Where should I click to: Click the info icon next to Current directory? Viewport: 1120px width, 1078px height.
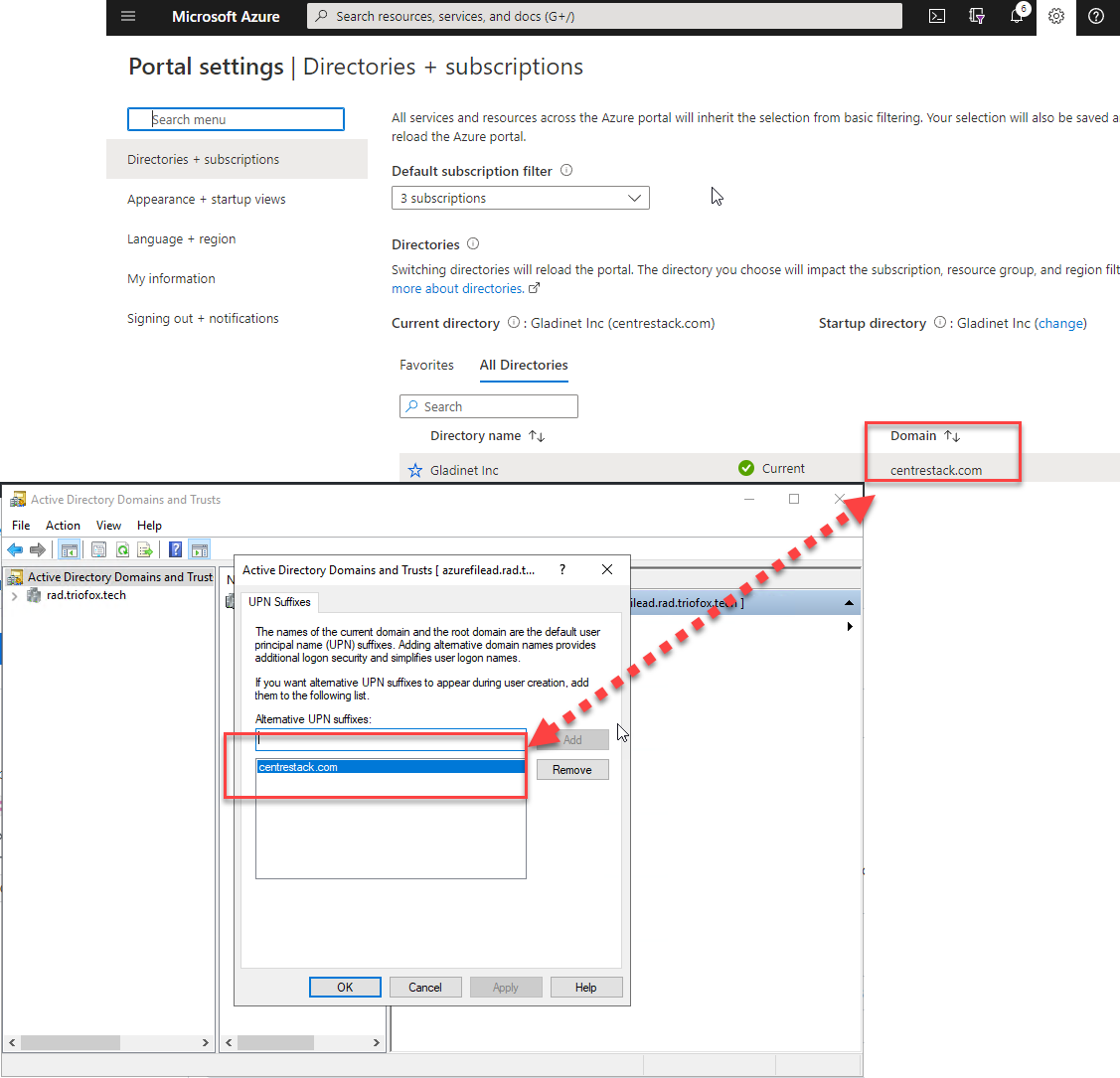pos(514,322)
